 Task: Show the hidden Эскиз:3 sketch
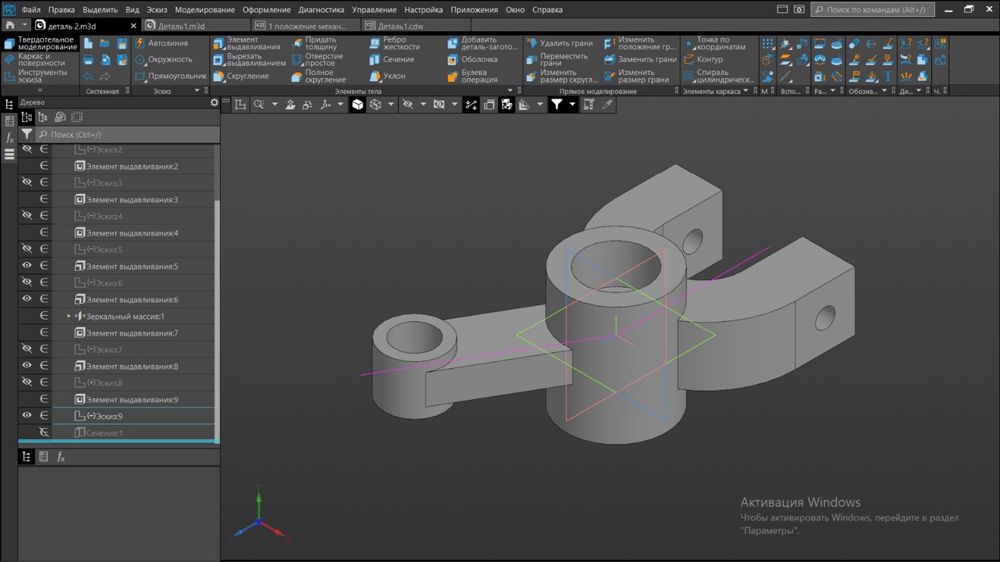tap(28, 183)
